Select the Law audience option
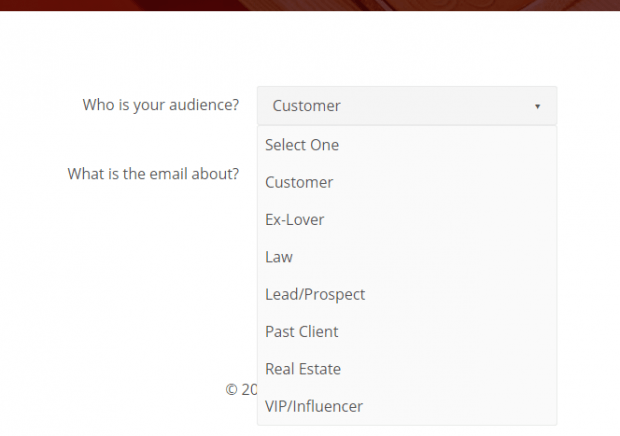Image resolution: width=620 pixels, height=436 pixels. point(407,257)
